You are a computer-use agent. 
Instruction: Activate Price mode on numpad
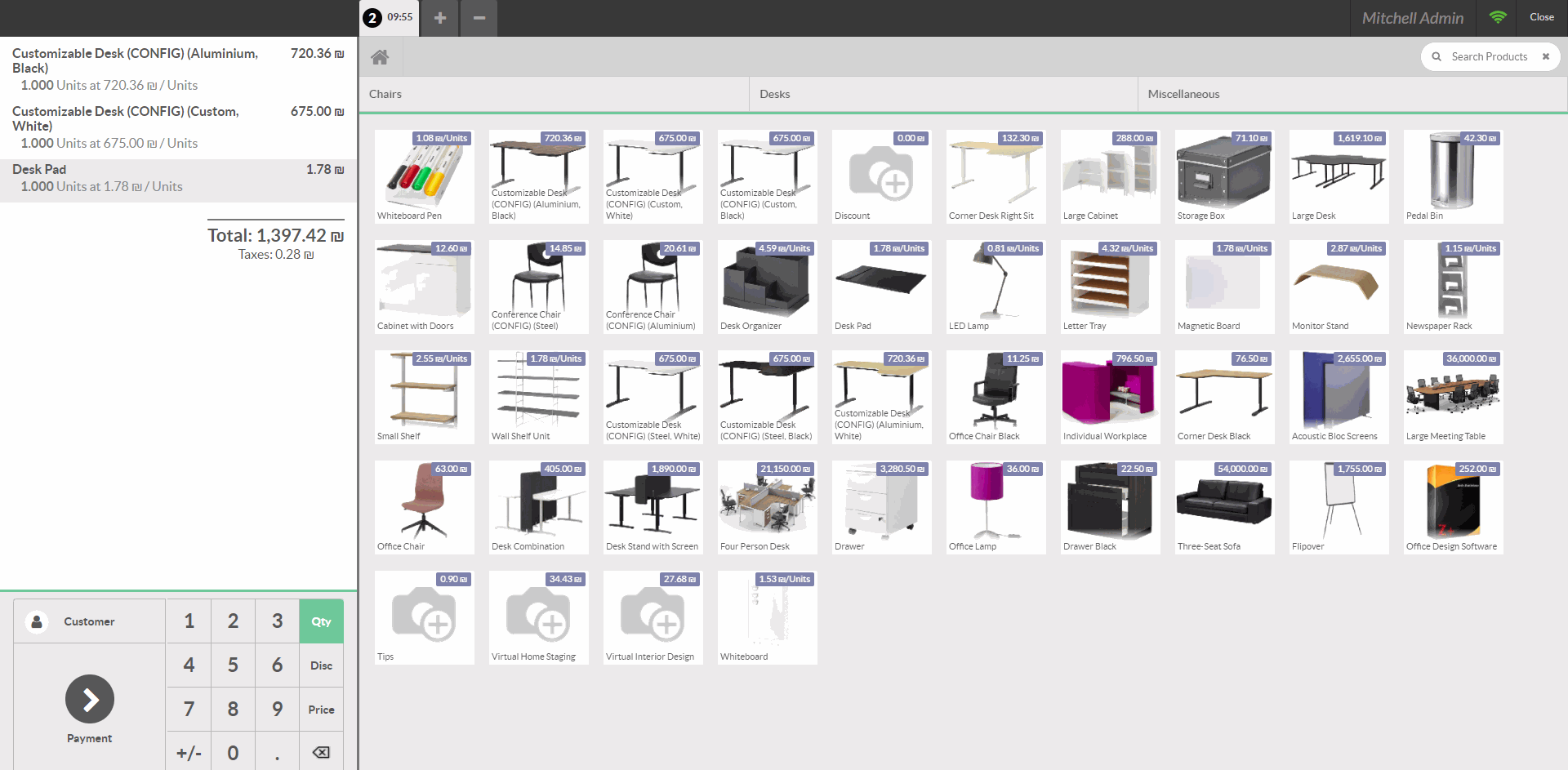322,710
